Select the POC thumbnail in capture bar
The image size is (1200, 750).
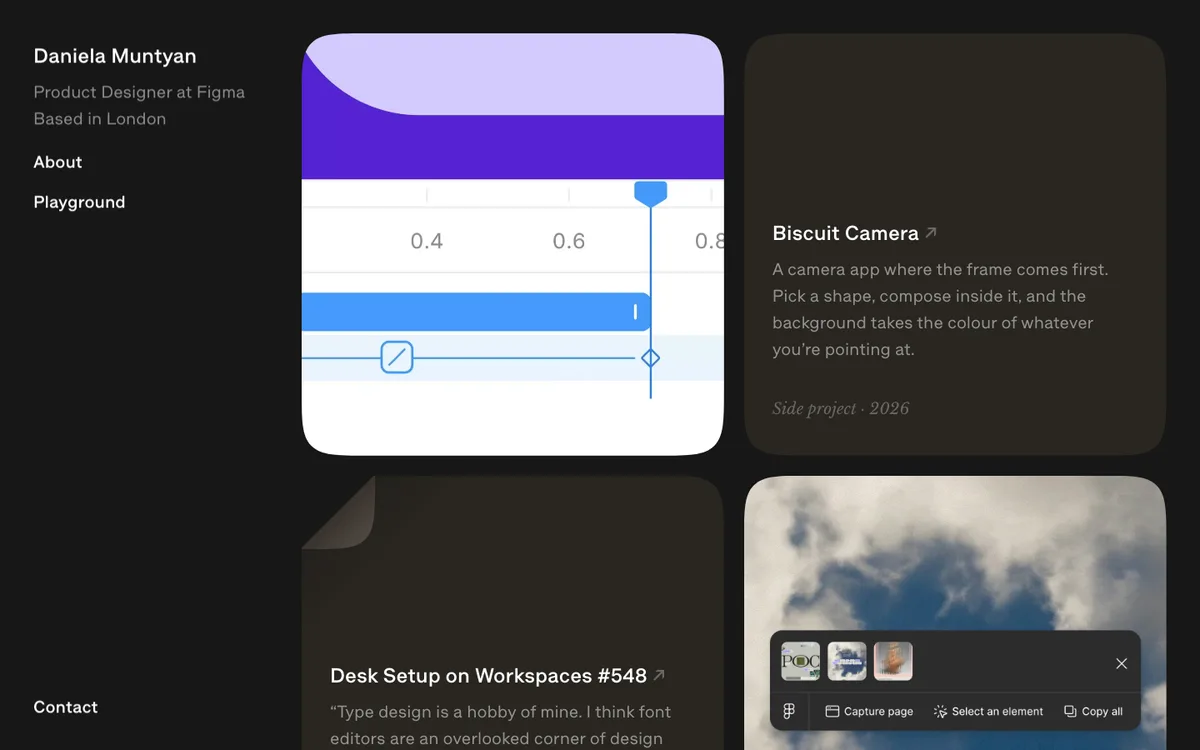coord(800,662)
